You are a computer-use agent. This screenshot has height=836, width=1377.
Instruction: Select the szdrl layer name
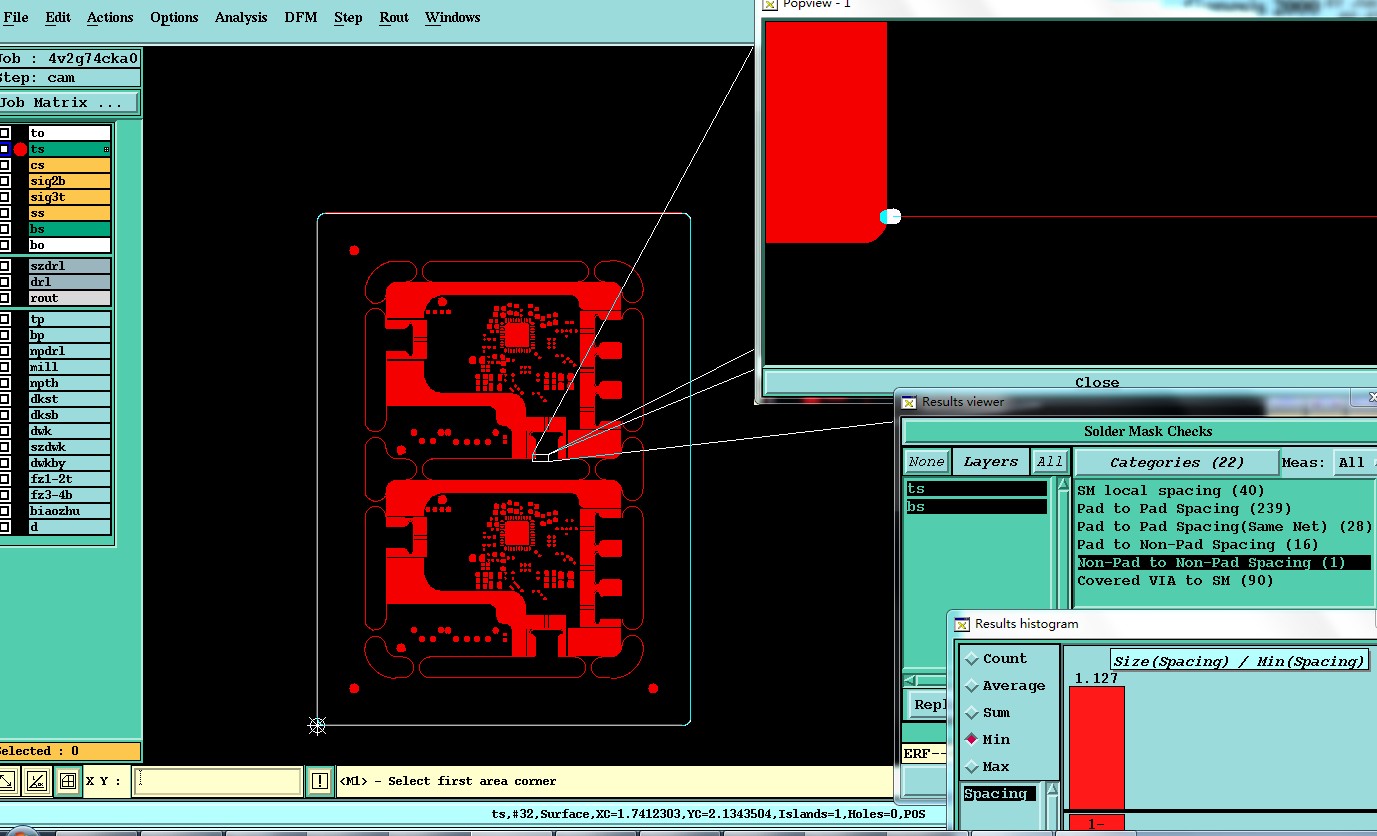point(69,266)
